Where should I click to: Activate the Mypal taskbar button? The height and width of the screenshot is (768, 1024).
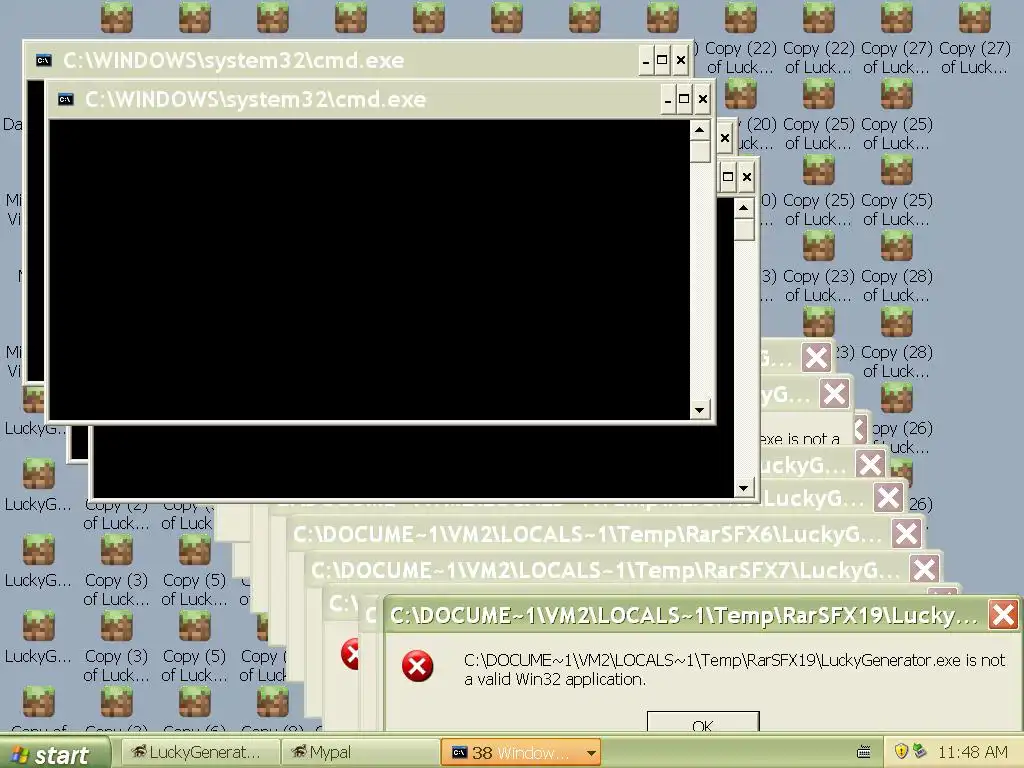click(x=359, y=752)
